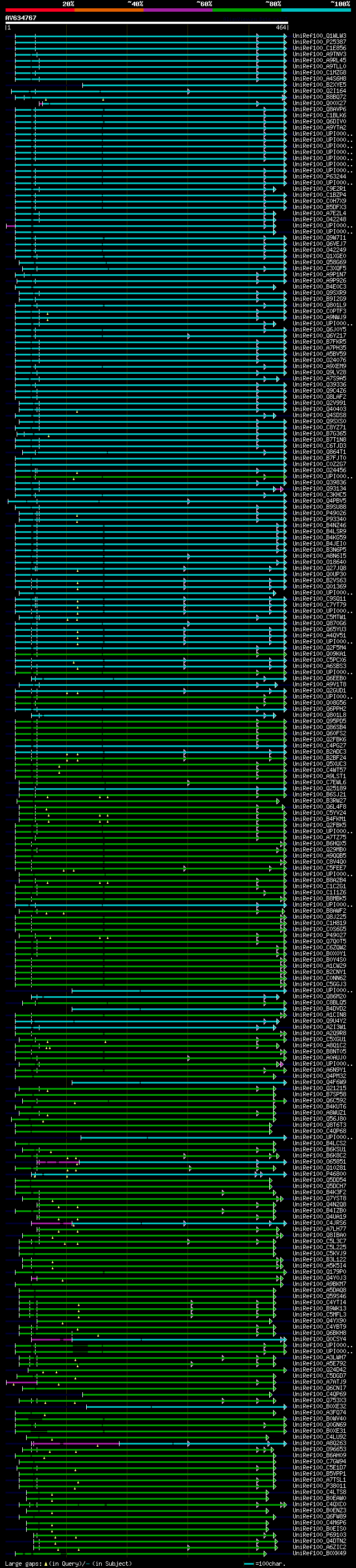Screen dimensions: 356x1568
Task: Click the UniRef100_P38011 label
Action: click(319, 1486)
